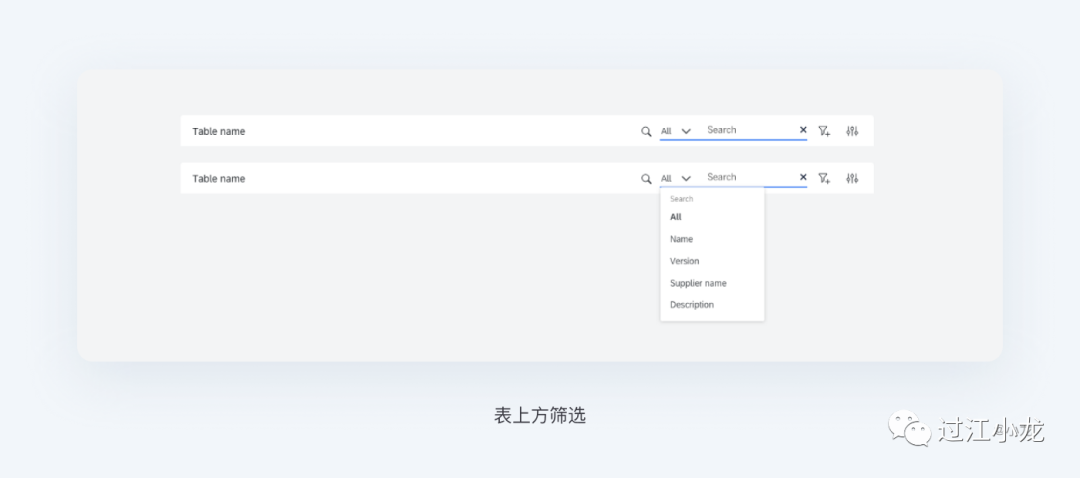Expand the All dropdown chevron in the top toolbar
1080x478 pixels.
pos(686,131)
